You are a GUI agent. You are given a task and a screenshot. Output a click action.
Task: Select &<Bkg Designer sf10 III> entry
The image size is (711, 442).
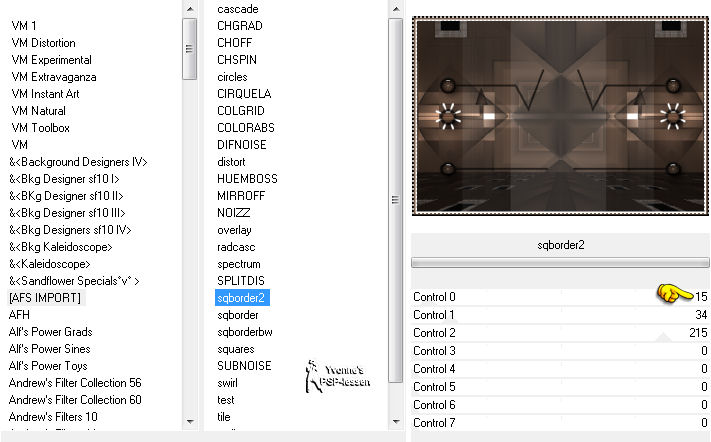67,213
